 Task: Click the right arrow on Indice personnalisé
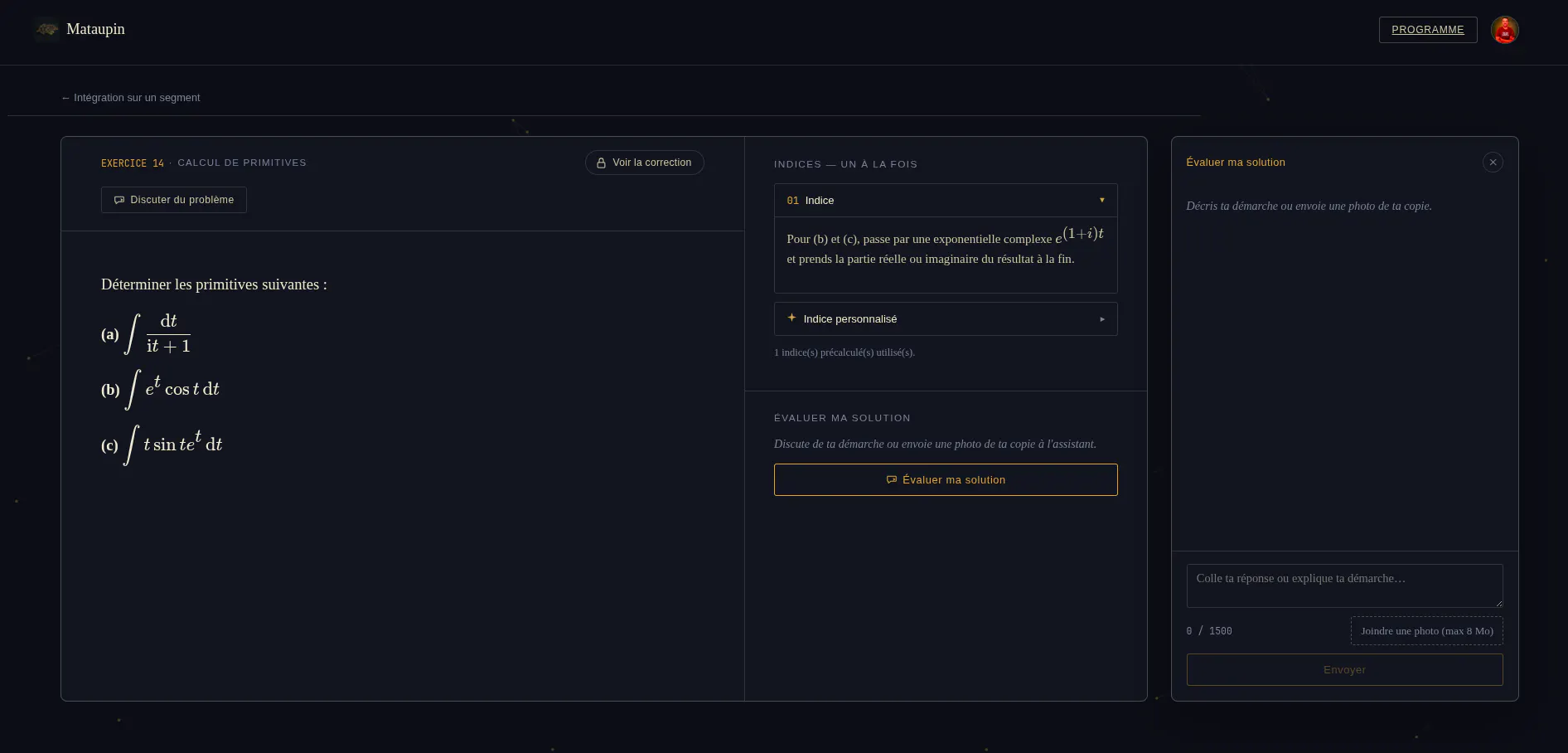1102,319
